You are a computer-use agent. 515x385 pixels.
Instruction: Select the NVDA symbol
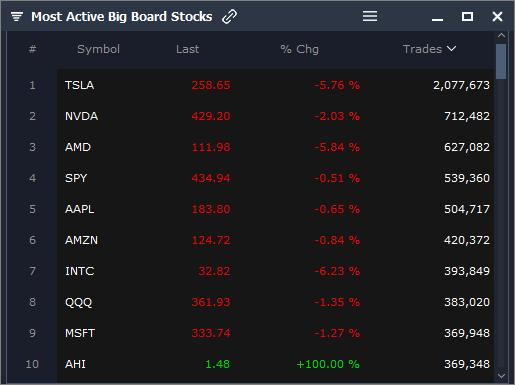click(81, 116)
